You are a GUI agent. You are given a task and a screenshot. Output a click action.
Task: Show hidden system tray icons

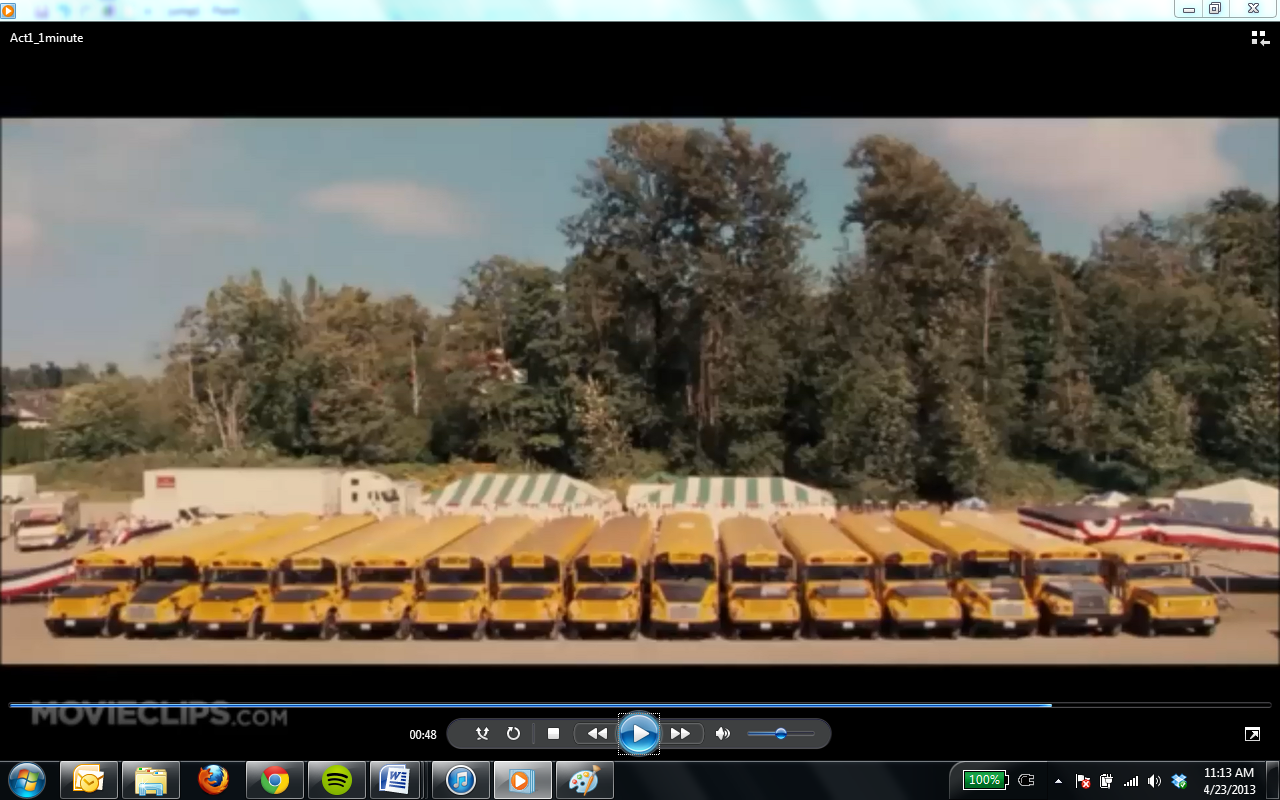pos(1058,781)
